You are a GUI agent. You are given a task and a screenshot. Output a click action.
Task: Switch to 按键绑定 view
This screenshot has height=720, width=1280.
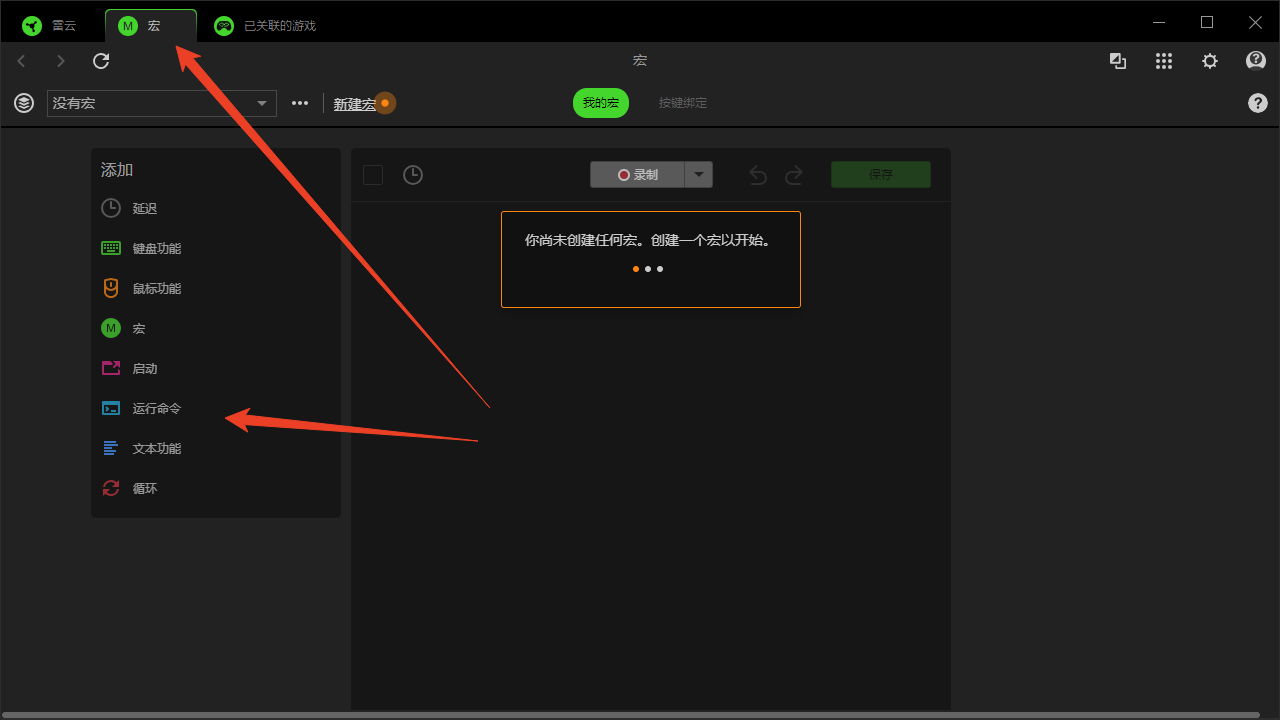(682, 103)
